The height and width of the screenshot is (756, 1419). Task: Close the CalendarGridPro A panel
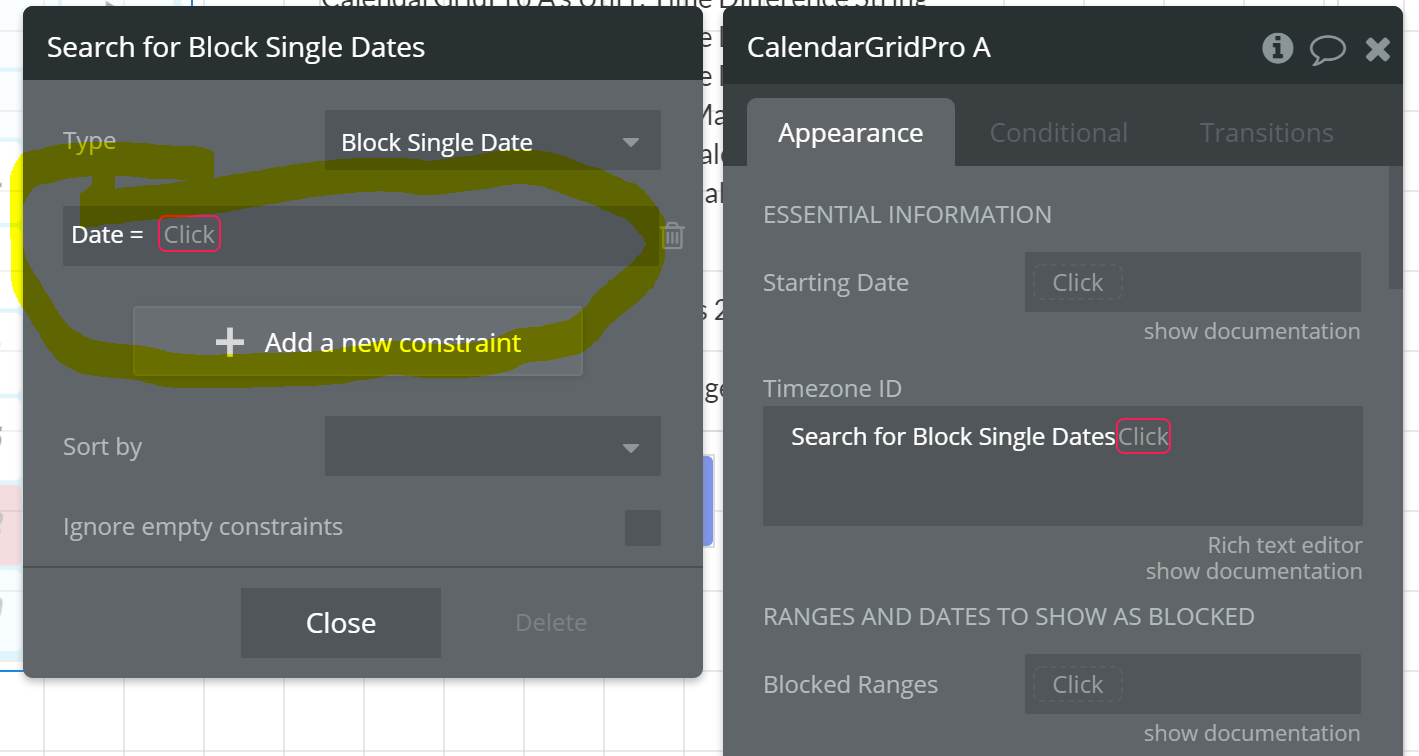coord(1378,49)
